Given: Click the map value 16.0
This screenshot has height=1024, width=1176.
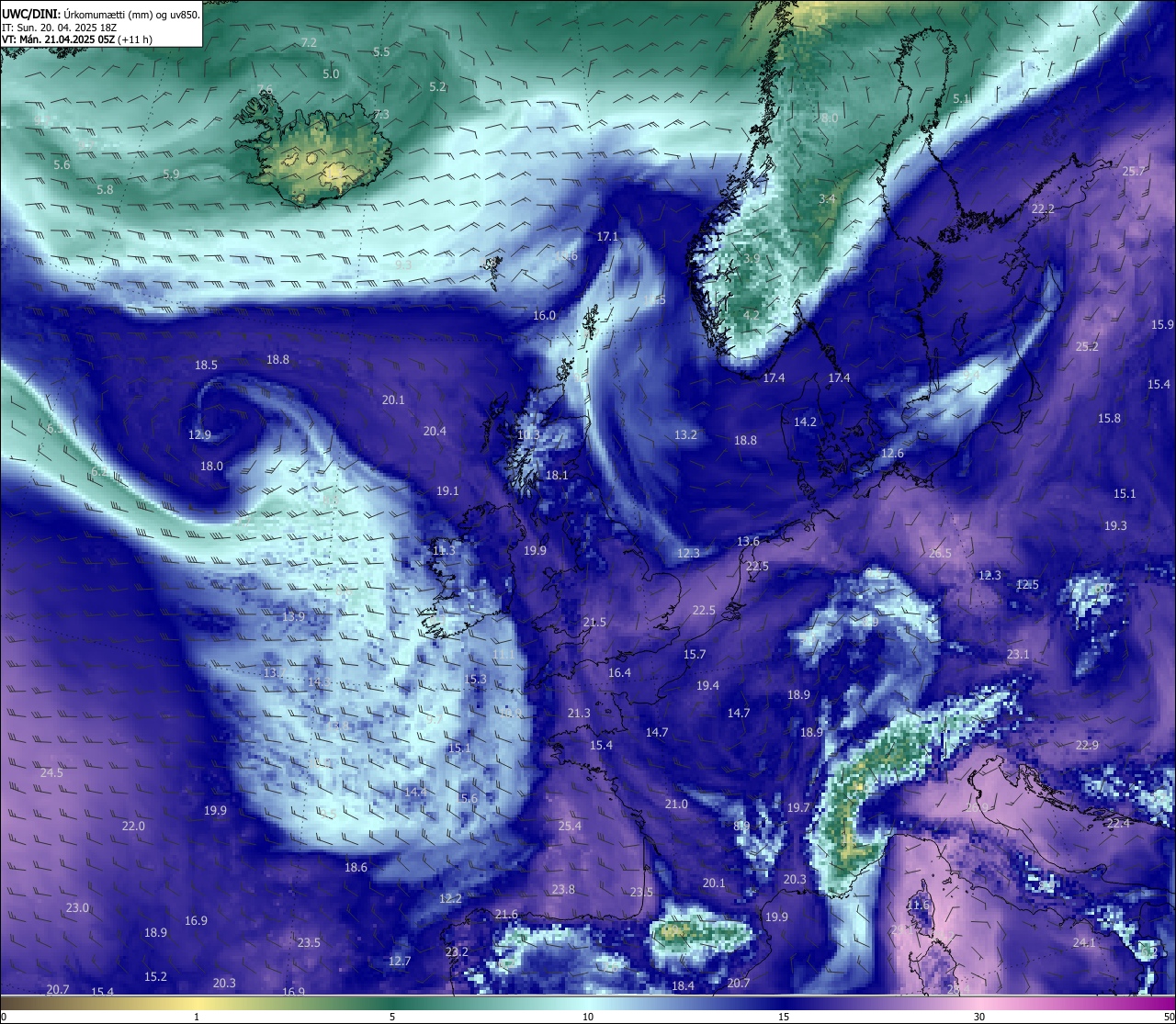Looking at the screenshot, I should click(x=544, y=316).
